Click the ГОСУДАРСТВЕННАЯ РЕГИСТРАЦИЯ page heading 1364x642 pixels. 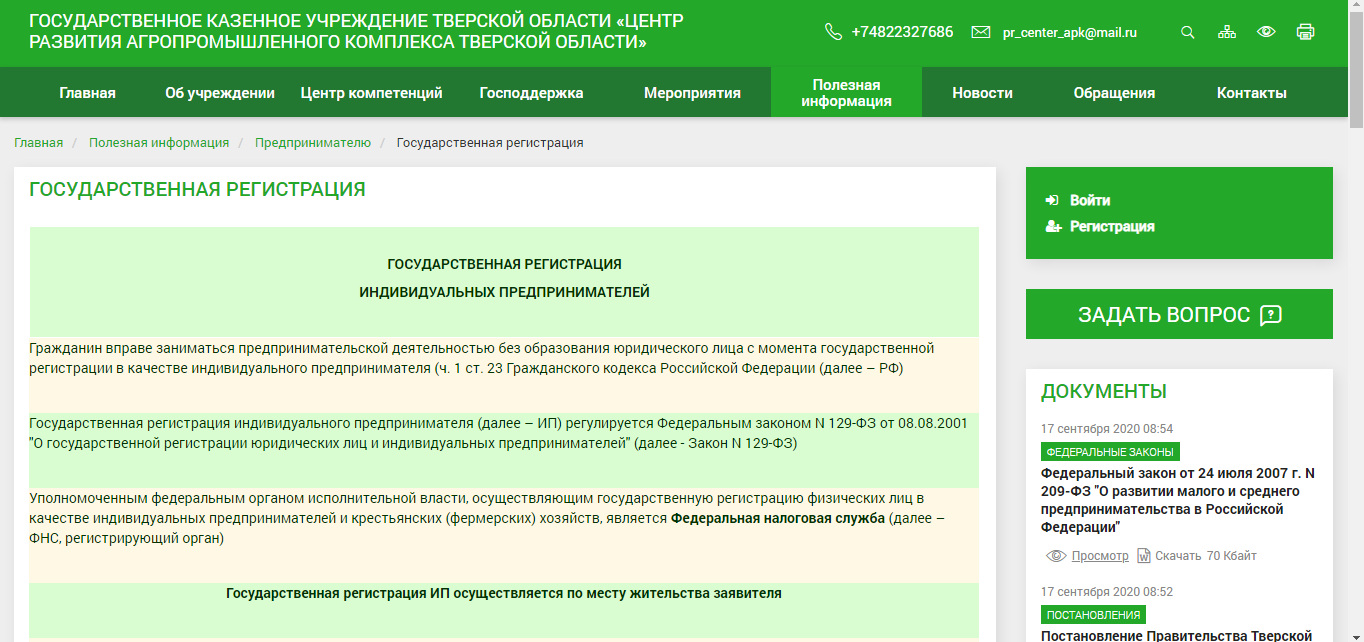tap(197, 189)
